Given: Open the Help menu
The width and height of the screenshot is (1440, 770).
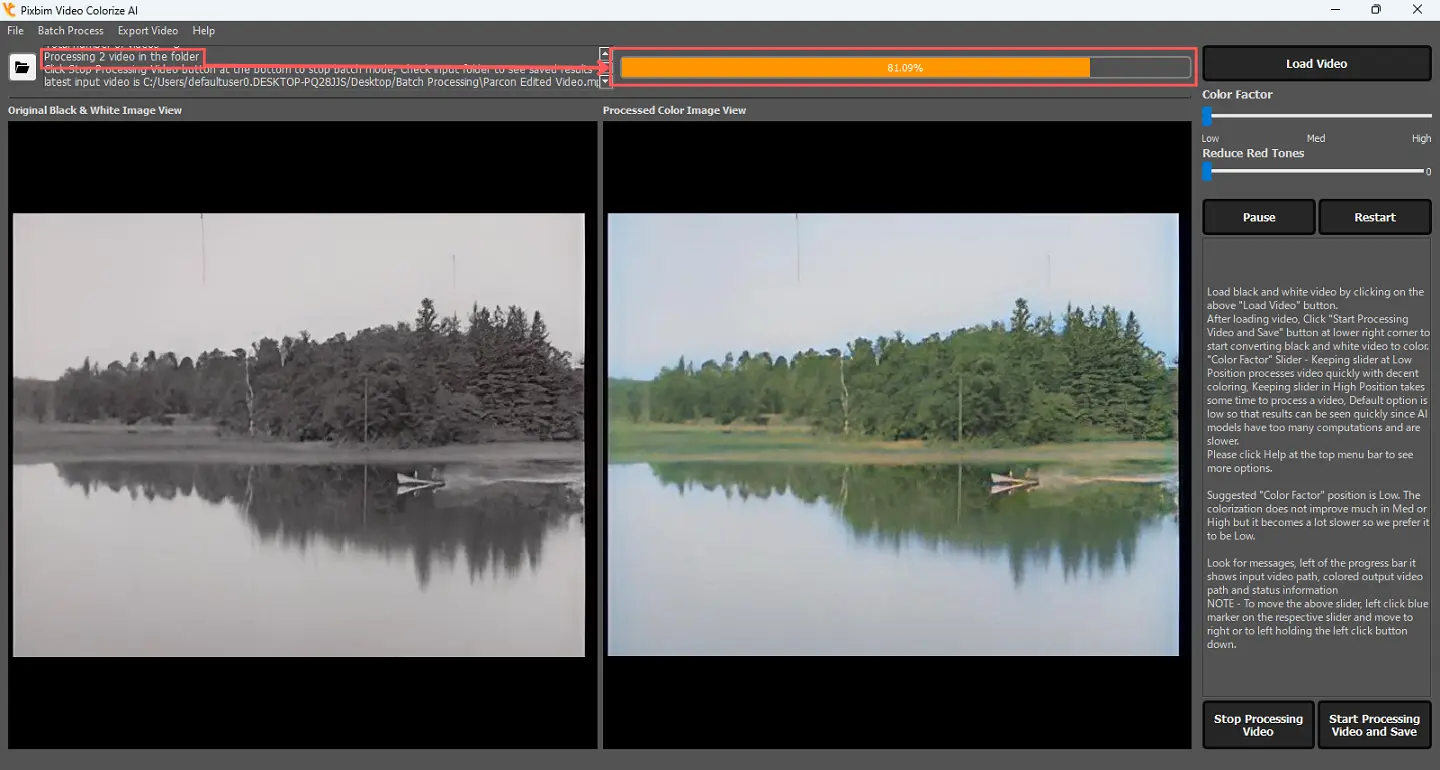Looking at the screenshot, I should (203, 31).
